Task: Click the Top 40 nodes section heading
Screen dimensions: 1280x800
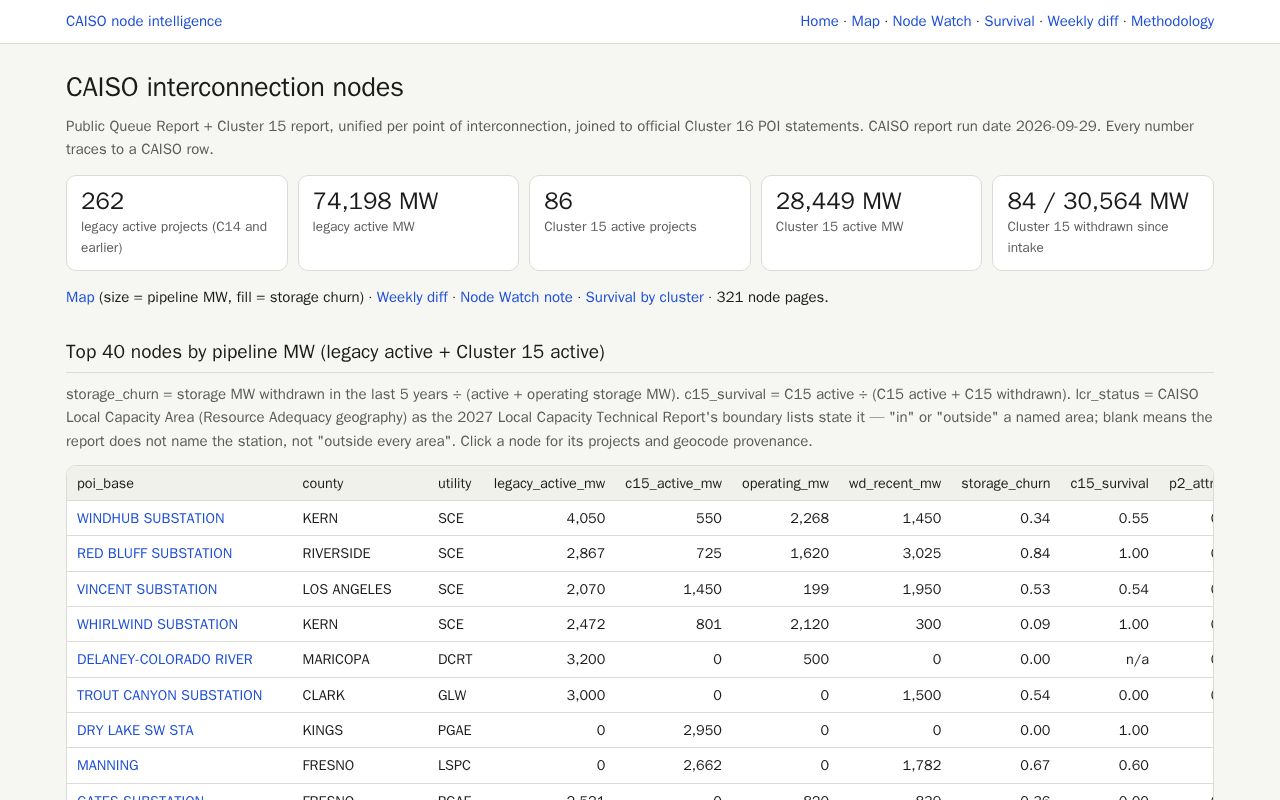Action: [335, 352]
